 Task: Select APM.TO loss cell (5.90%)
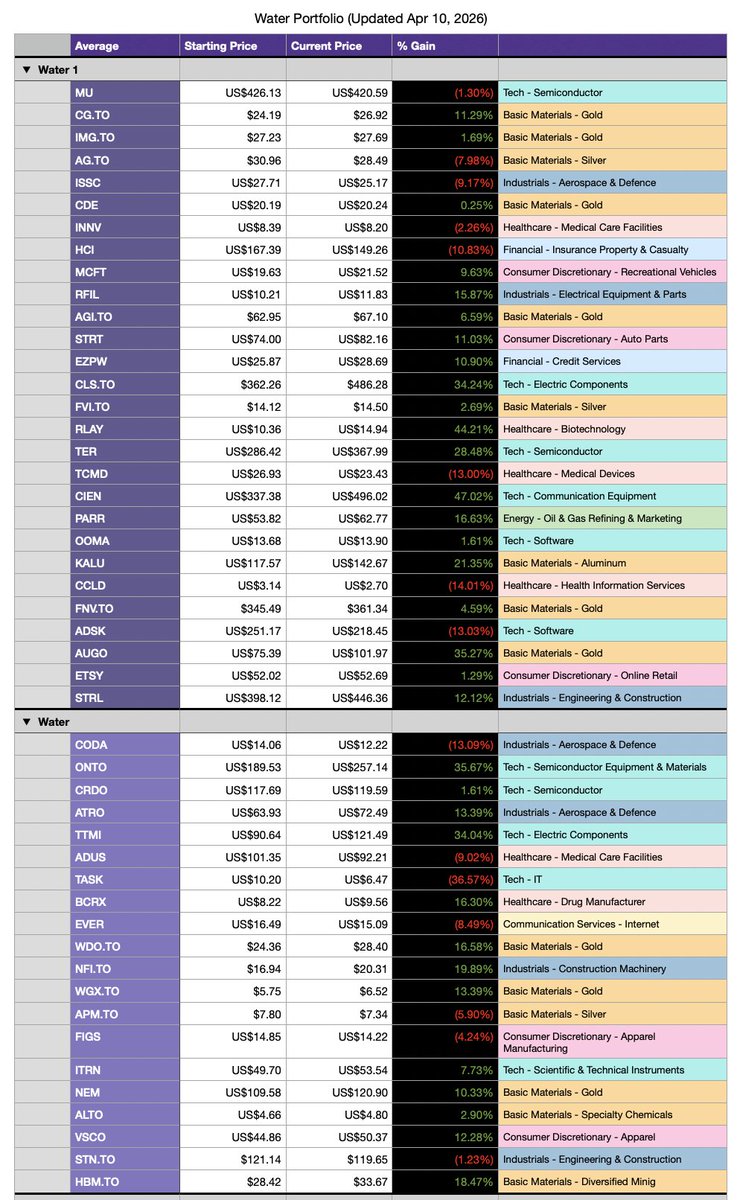pyautogui.click(x=445, y=1014)
